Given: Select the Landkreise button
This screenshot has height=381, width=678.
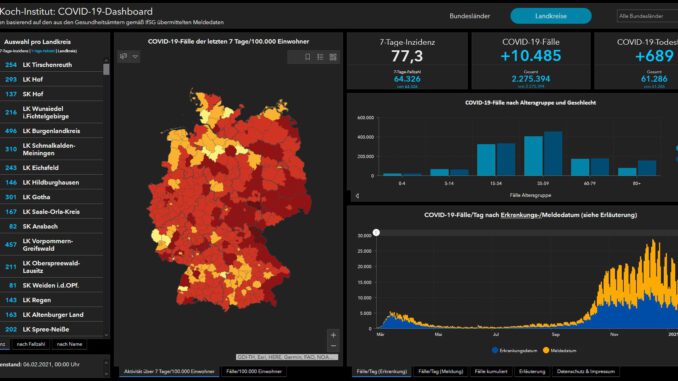Looking at the screenshot, I should [550, 16].
